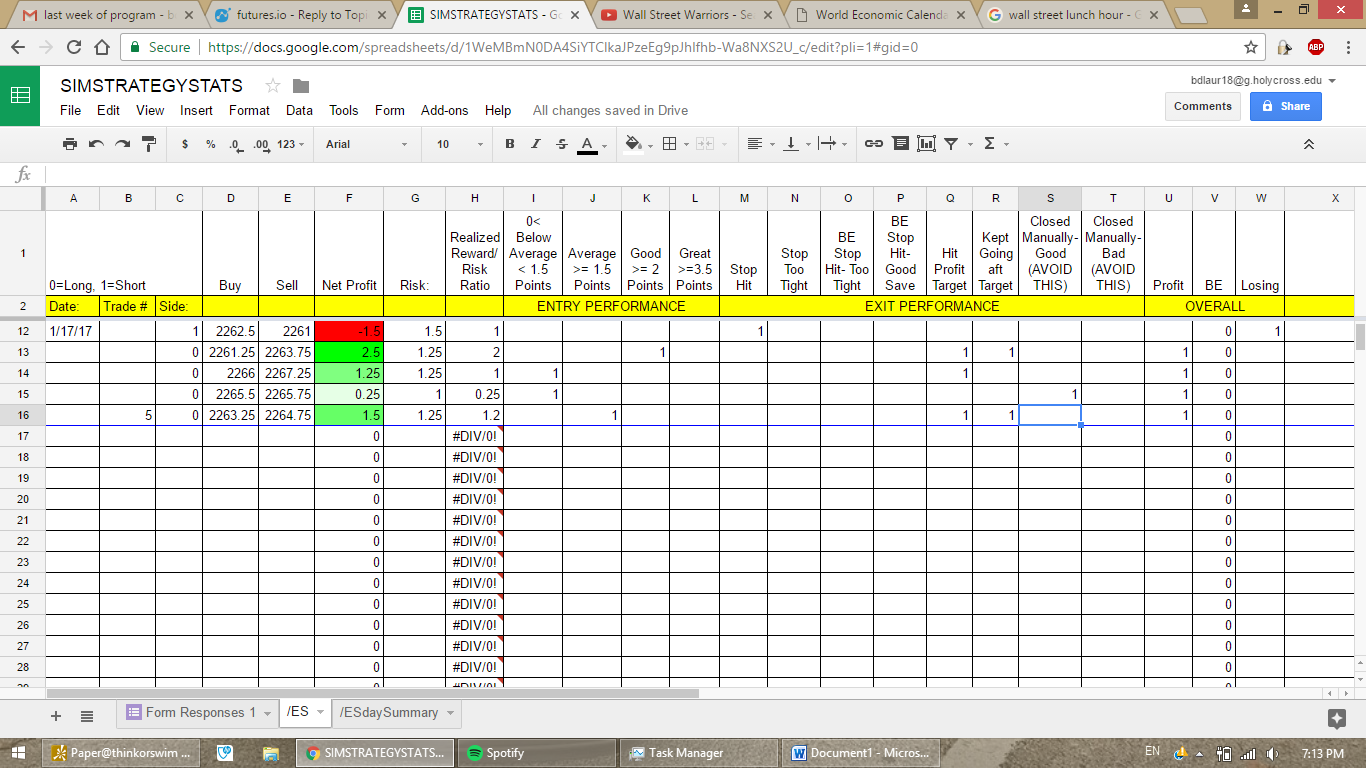1366x768 pixels.
Task: Open the vertical align dropdown
Action: (796, 144)
